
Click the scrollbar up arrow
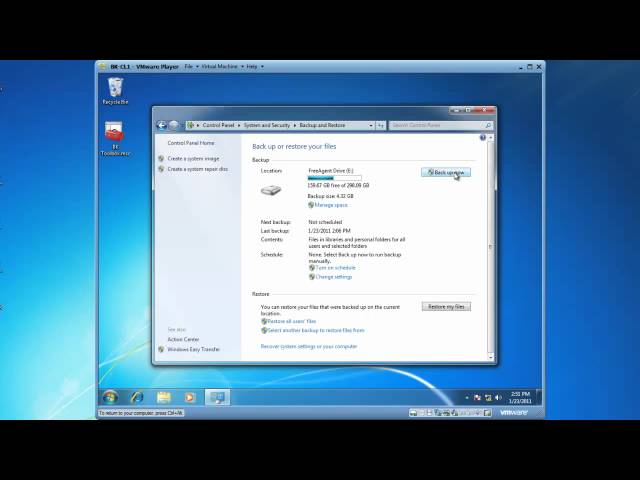pos(491,138)
